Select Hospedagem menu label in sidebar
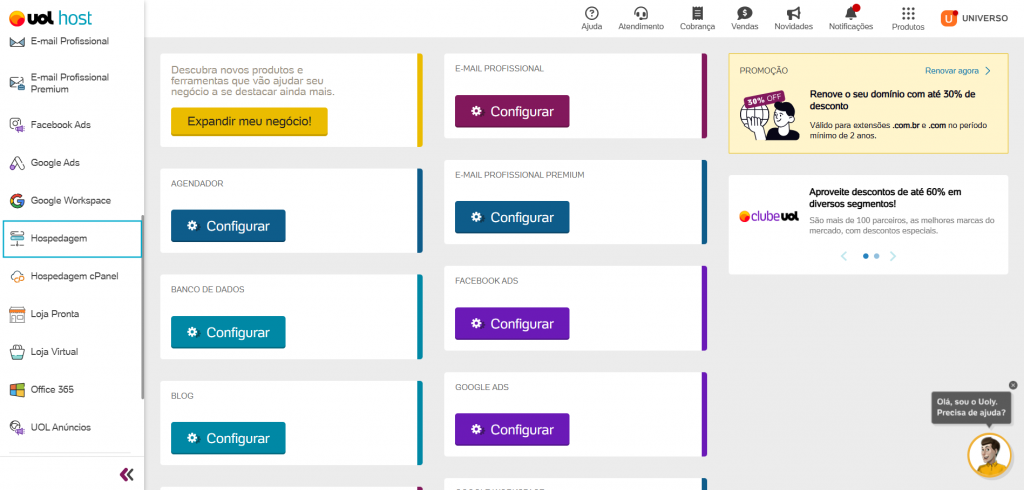The image size is (1024, 490). click(59, 238)
